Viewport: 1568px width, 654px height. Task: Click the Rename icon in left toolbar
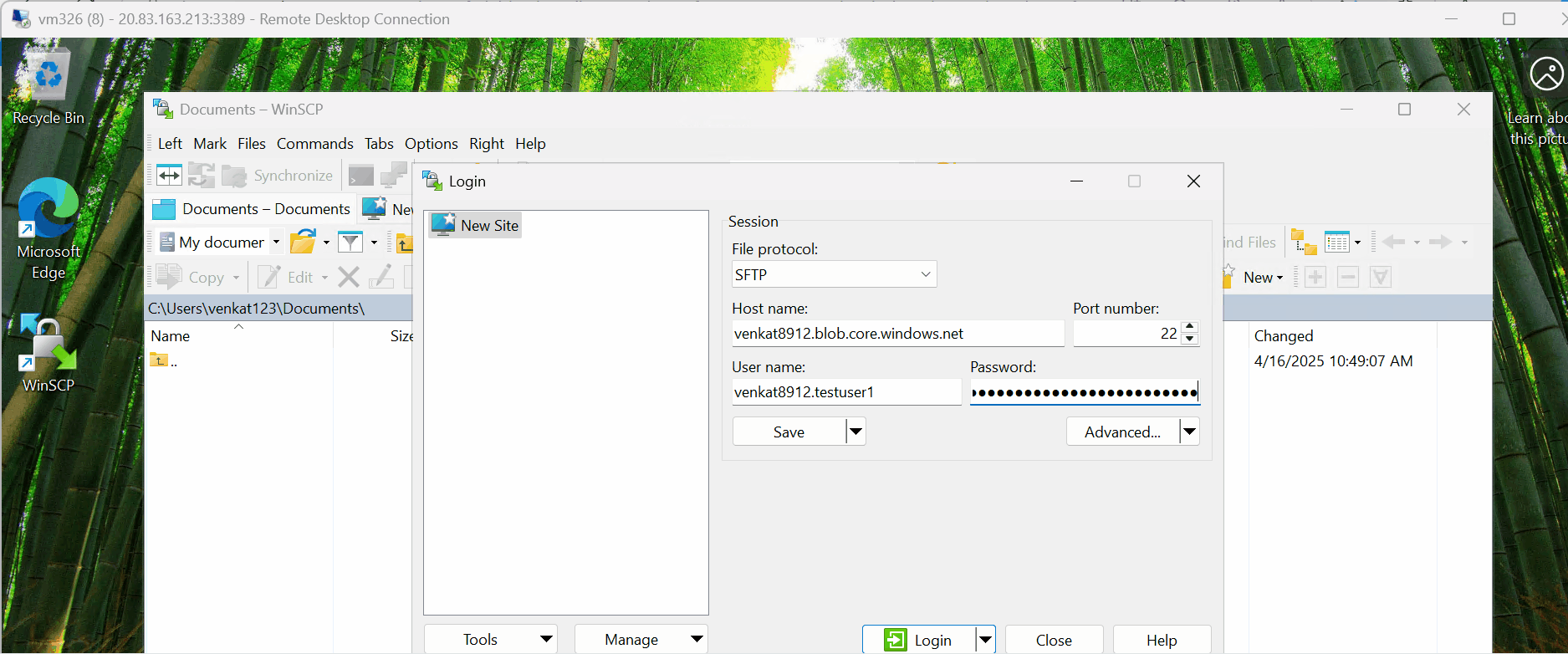coord(381,277)
